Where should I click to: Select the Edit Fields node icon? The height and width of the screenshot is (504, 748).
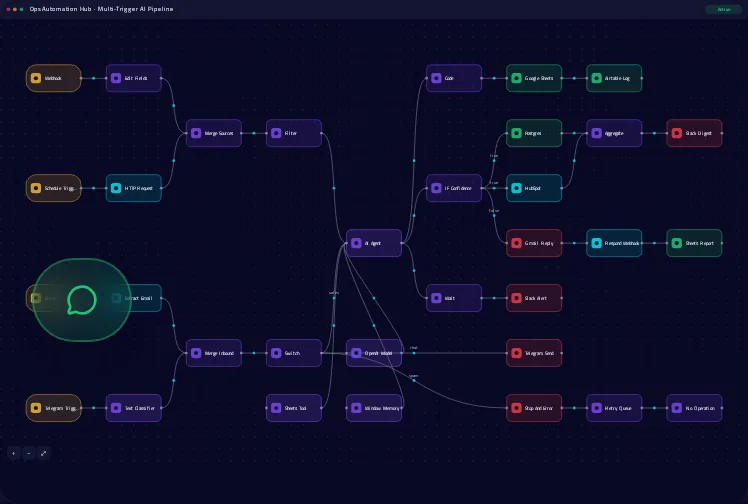116,78
